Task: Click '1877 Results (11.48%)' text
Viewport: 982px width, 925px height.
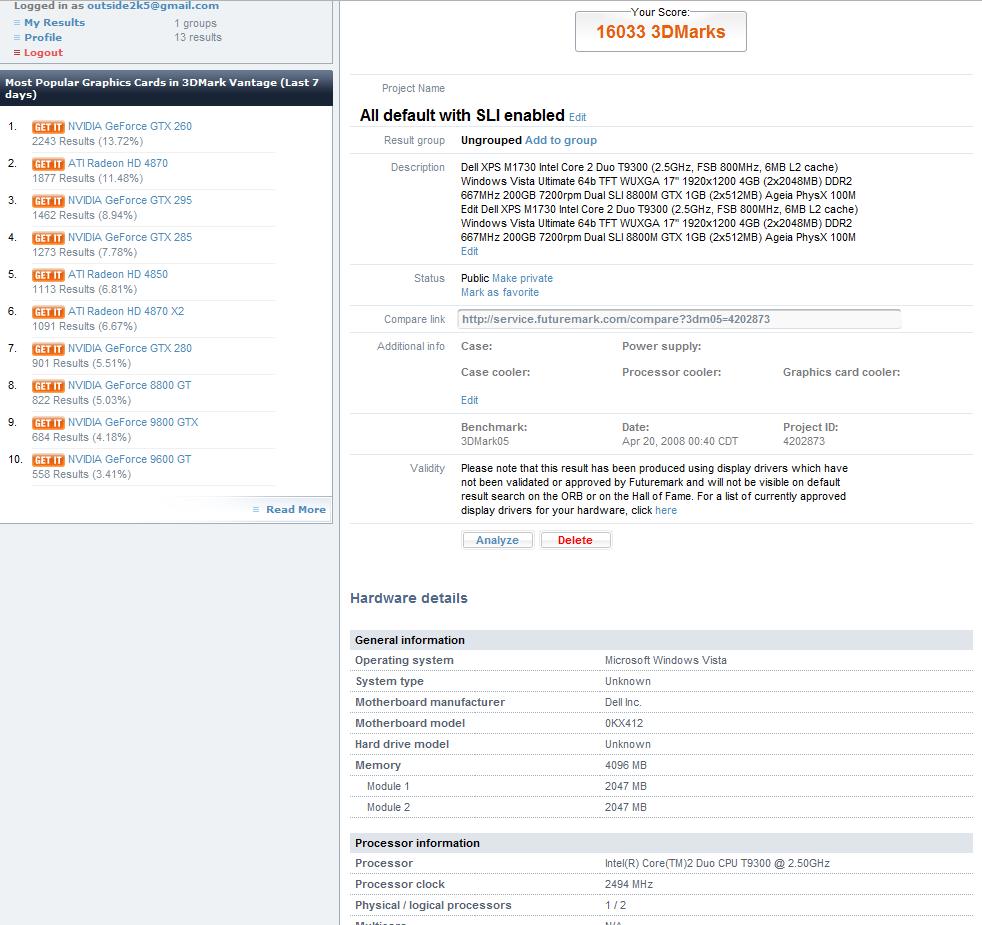Action: coord(88,178)
